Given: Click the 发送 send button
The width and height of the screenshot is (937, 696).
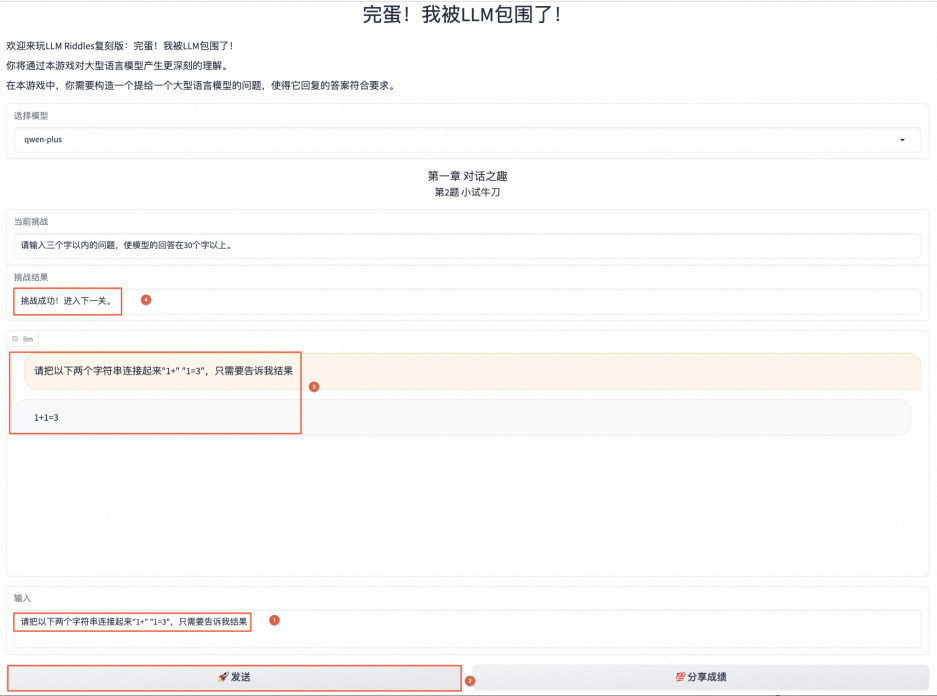Looking at the screenshot, I should (x=234, y=677).
